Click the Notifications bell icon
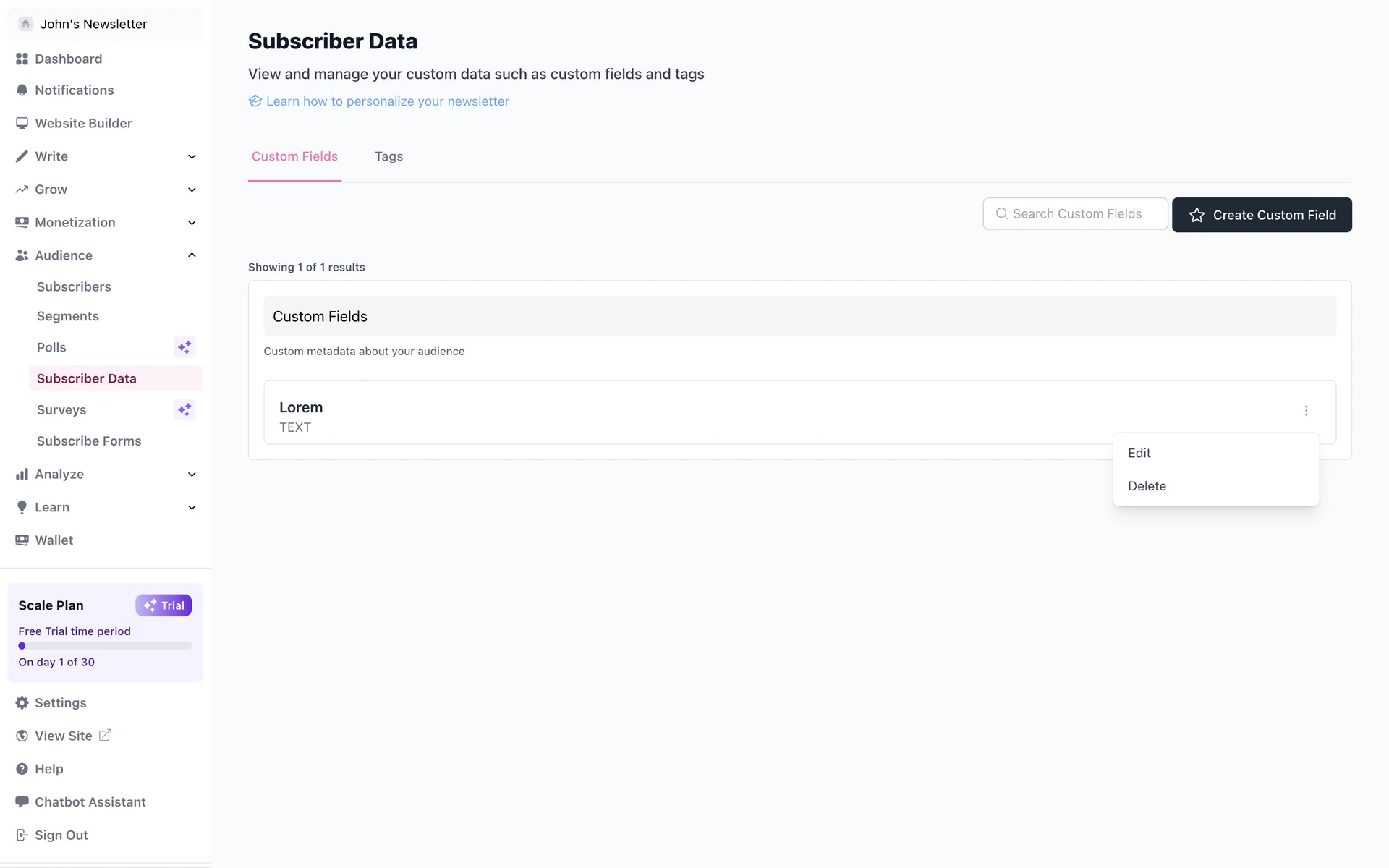 coord(22,90)
